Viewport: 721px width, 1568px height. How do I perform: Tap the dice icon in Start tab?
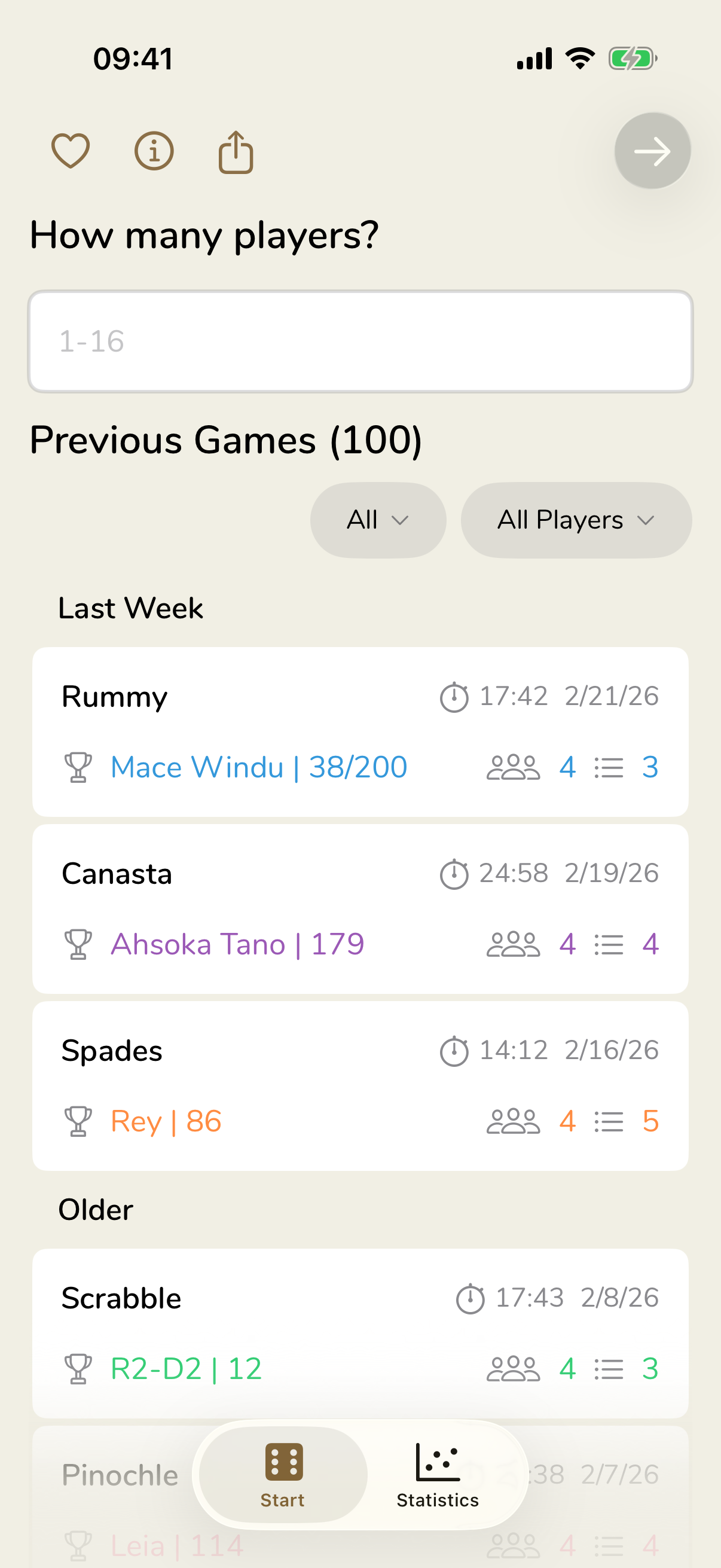[x=283, y=1462]
